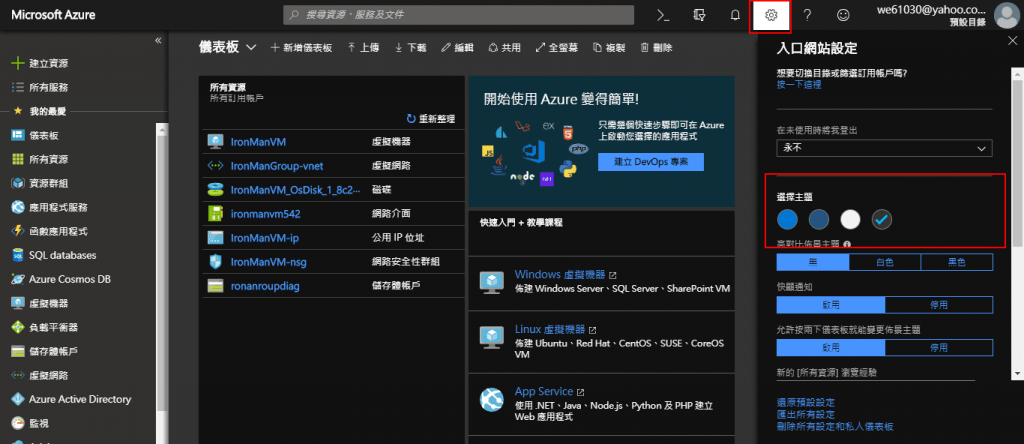The image size is (1024, 444).
Task: Select the bright blue theme swatch
Action: tap(788, 220)
